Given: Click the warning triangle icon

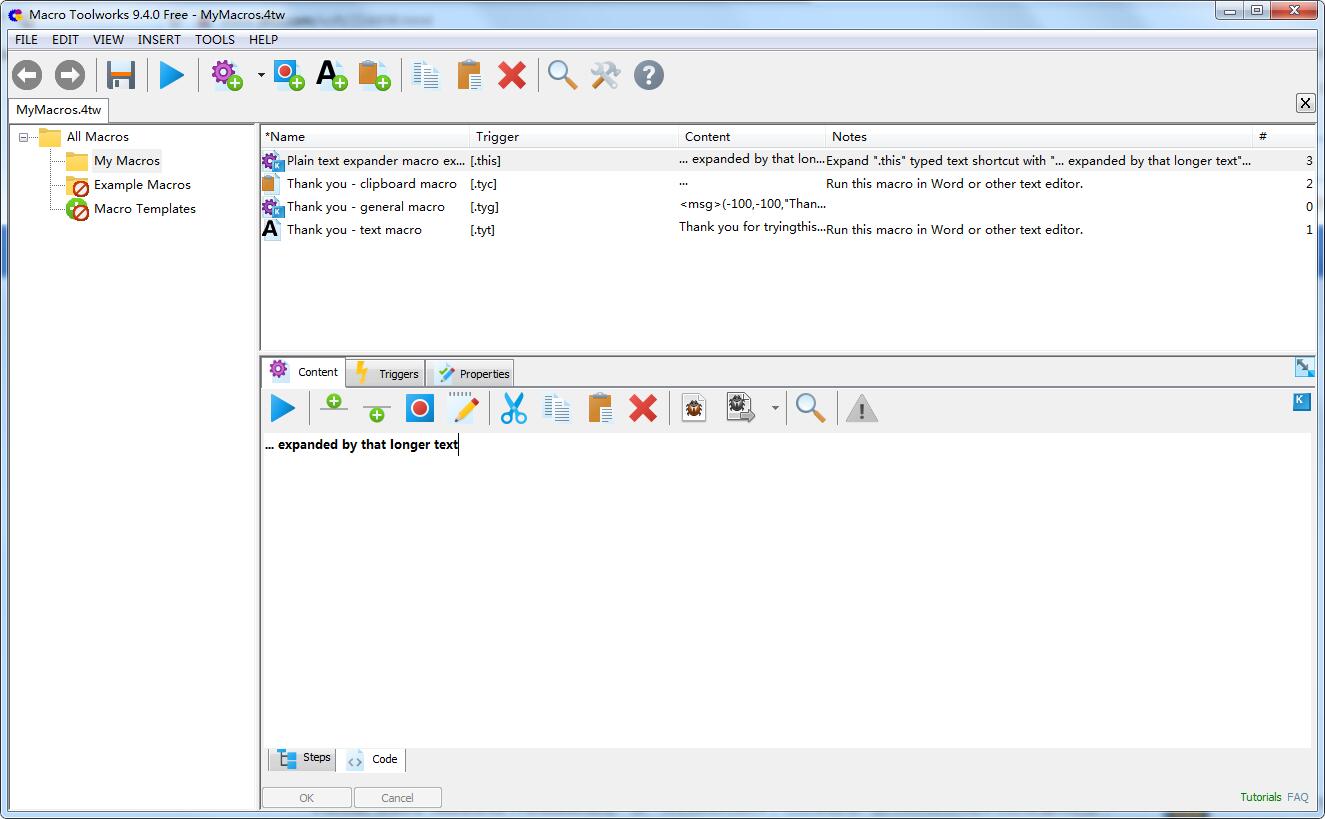Looking at the screenshot, I should pos(862,408).
